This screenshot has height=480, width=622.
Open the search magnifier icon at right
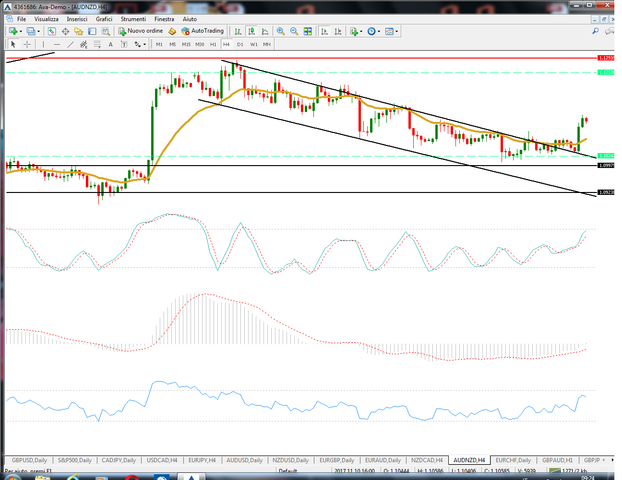[x=595, y=31]
